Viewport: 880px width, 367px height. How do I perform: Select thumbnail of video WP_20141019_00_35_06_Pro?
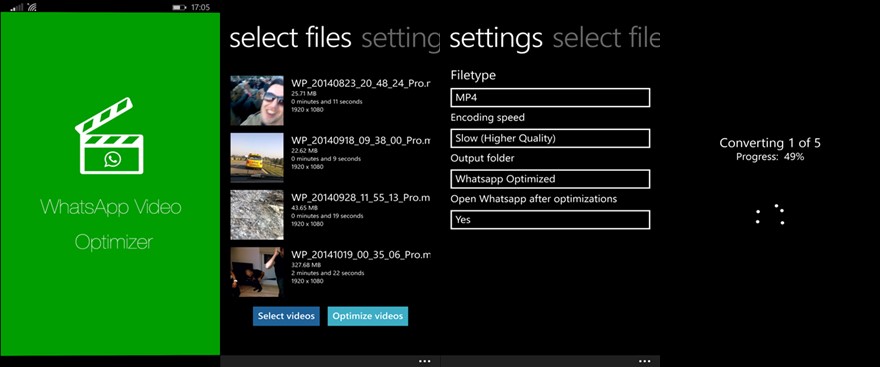tap(257, 272)
